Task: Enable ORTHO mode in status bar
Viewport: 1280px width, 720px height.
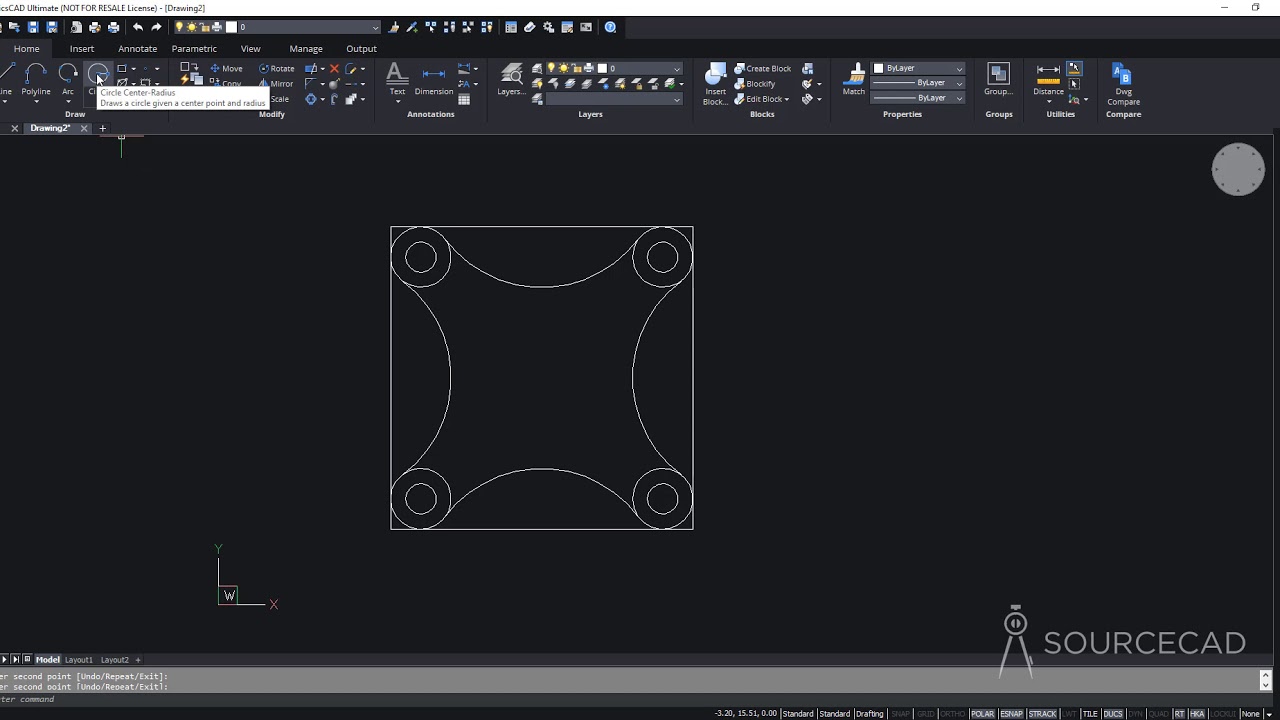Action: pyautogui.click(x=953, y=714)
